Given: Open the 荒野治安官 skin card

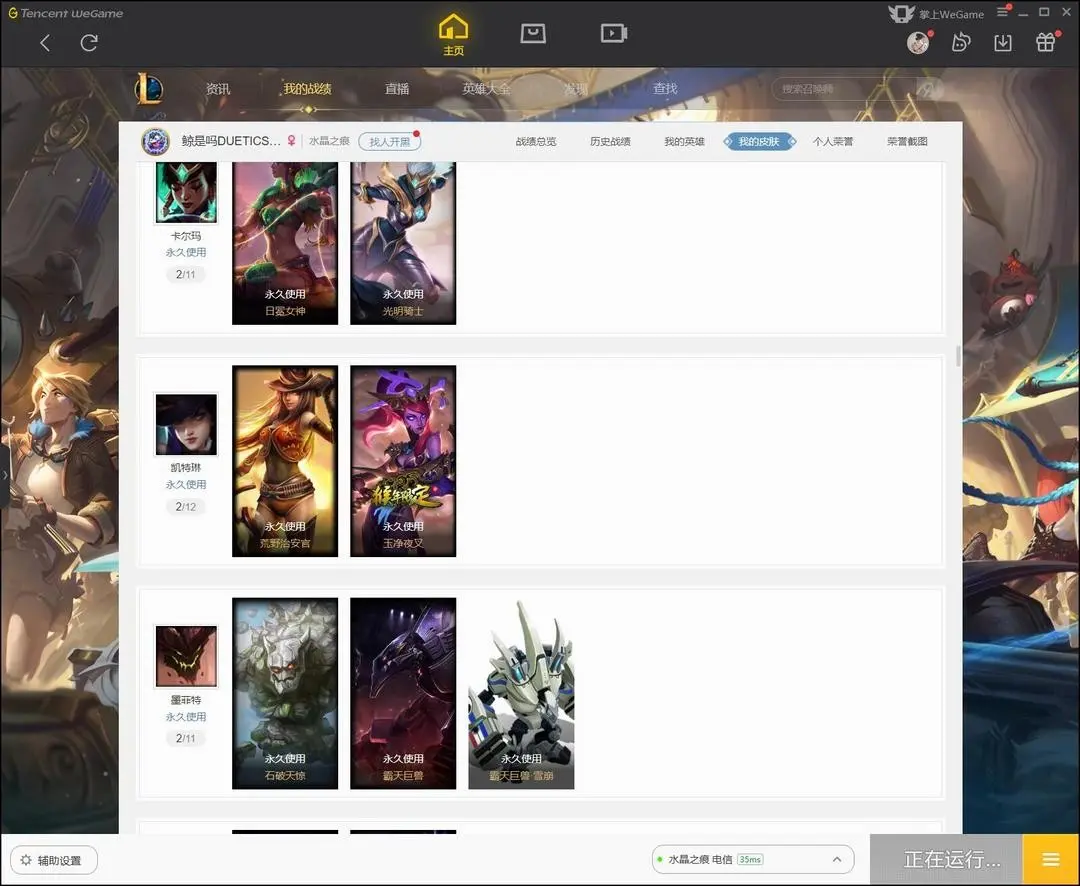Looking at the screenshot, I should click(x=285, y=461).
